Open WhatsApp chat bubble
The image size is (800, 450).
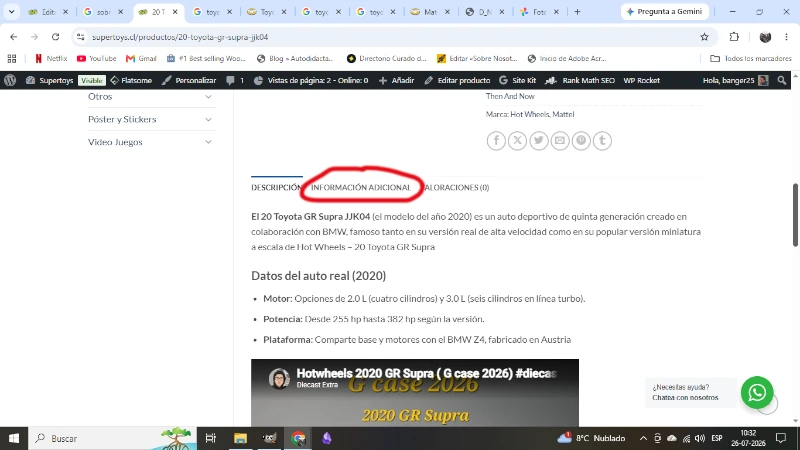(x=757, y=392)
